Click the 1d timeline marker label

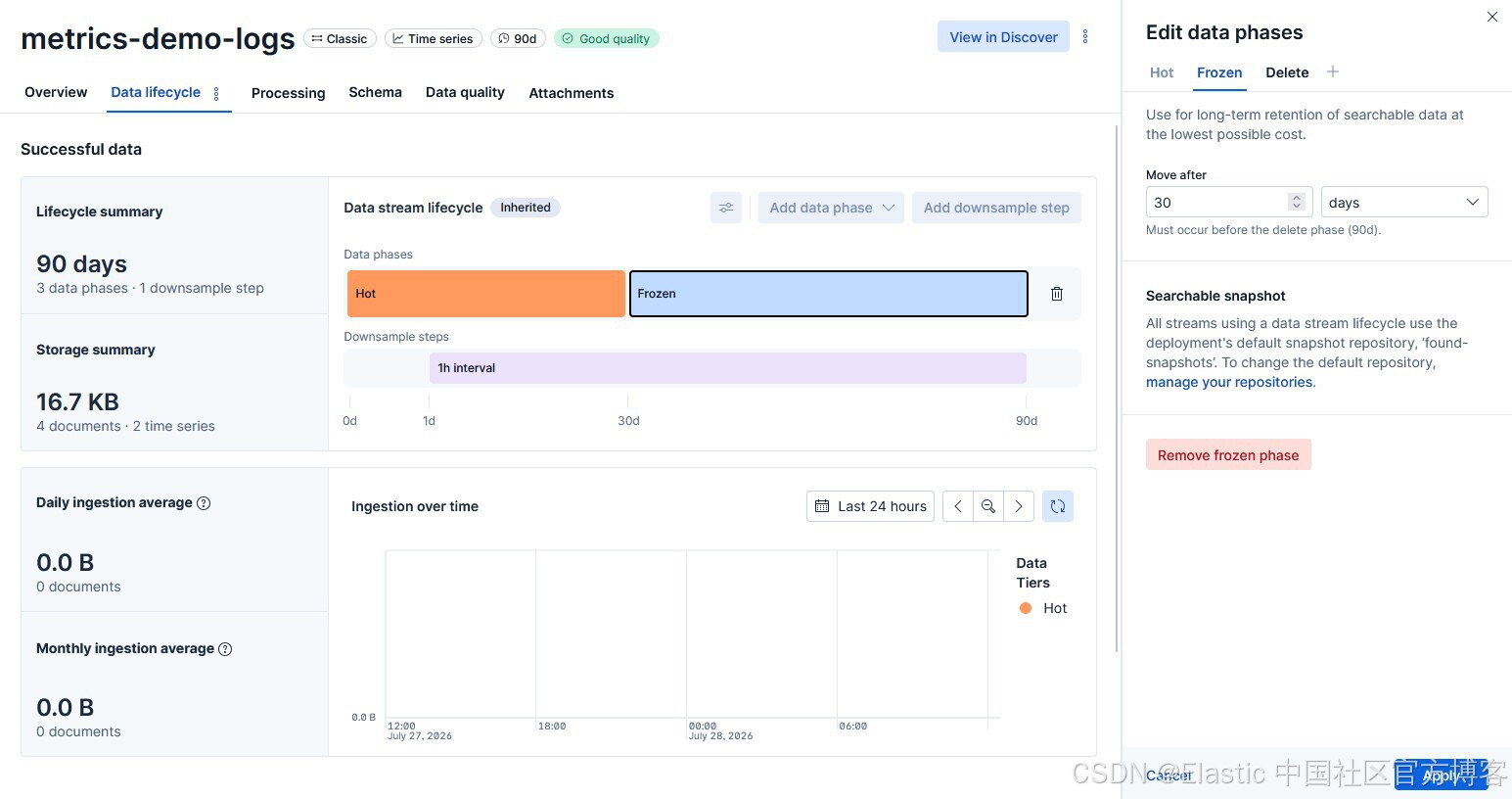click(429, 421)
